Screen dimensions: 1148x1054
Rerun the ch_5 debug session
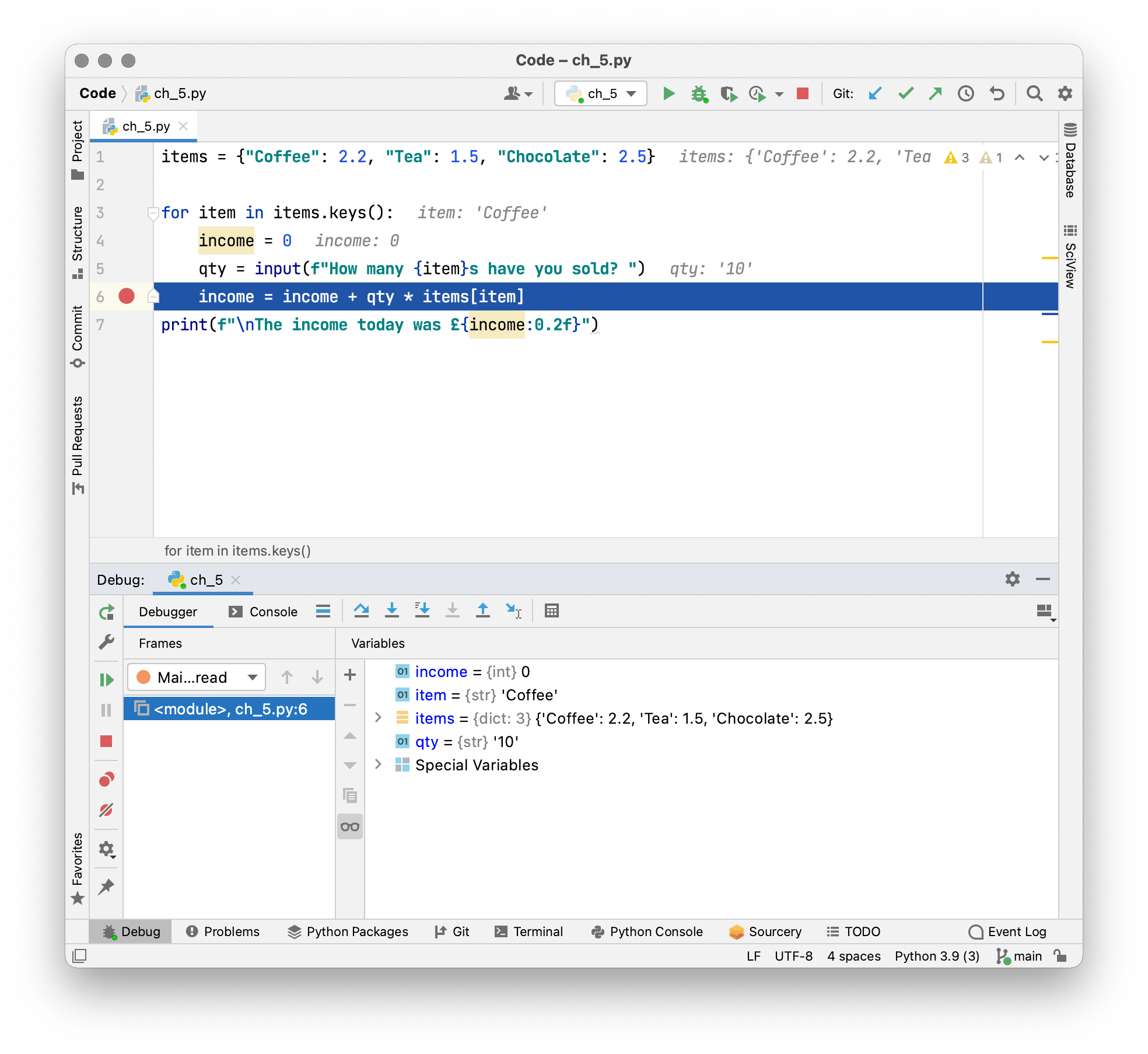tap(106, 612)
